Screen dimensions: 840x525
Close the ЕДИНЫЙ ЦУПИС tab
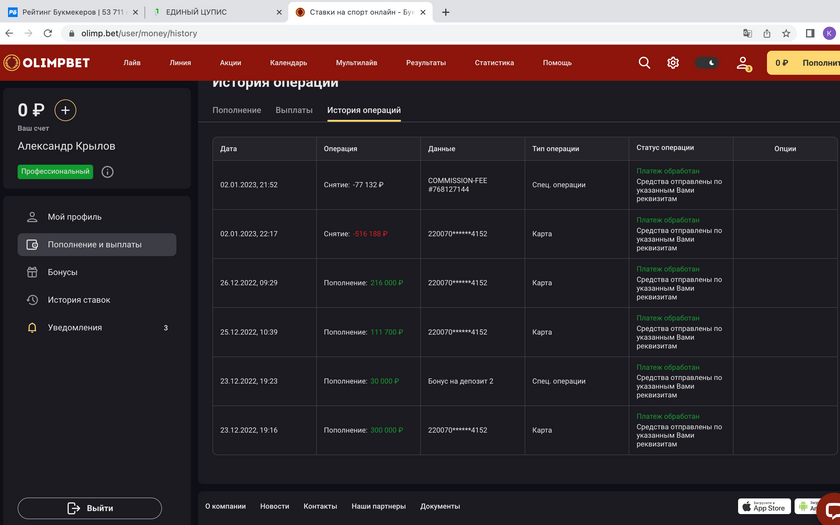click(x=279, y=12)
